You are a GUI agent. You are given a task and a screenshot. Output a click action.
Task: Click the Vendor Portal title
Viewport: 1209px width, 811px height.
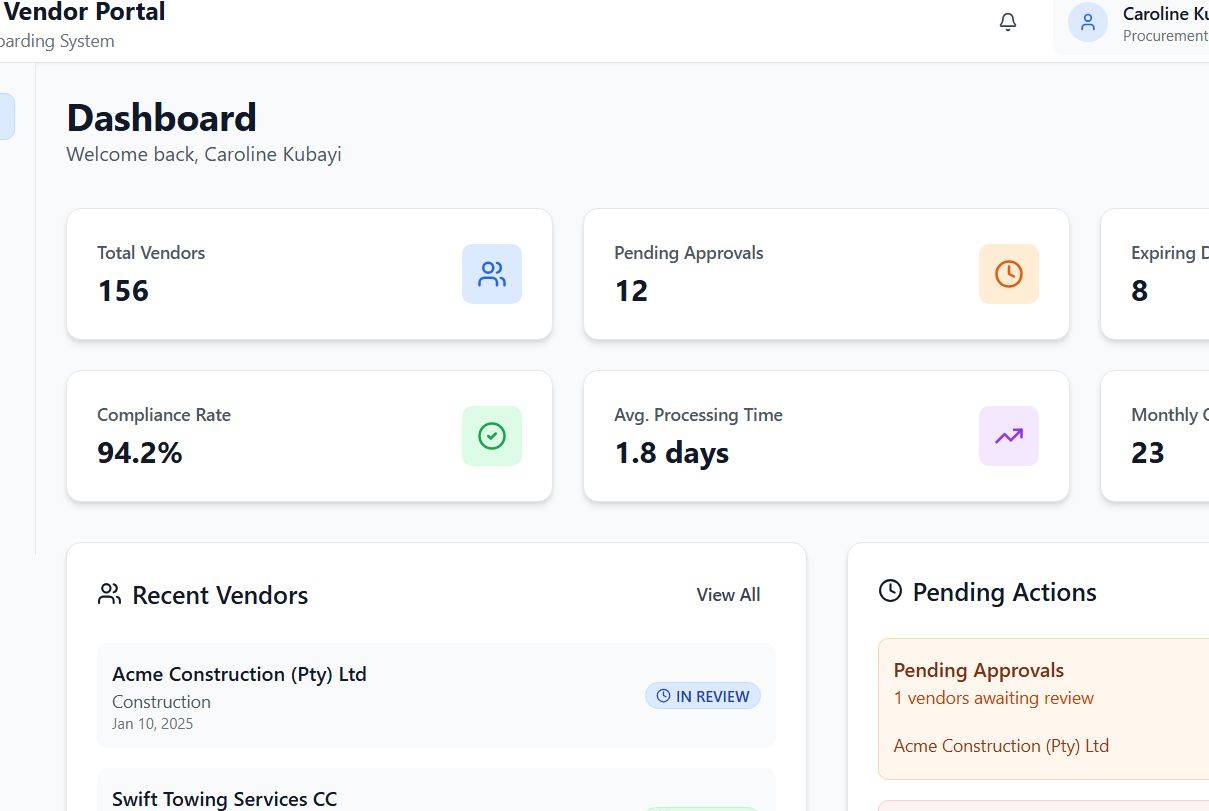tap(84, 13)
